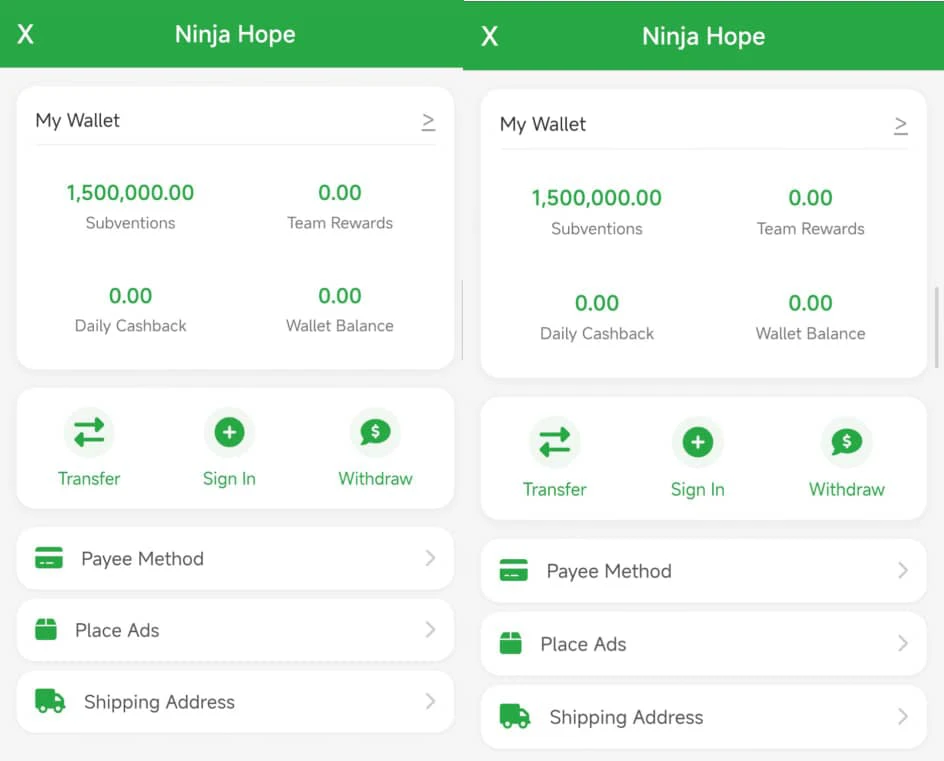The width and height of the screenshot is (944, 761).
Task: Expand the Shipping Address chevron
Action: coord(431,702)
